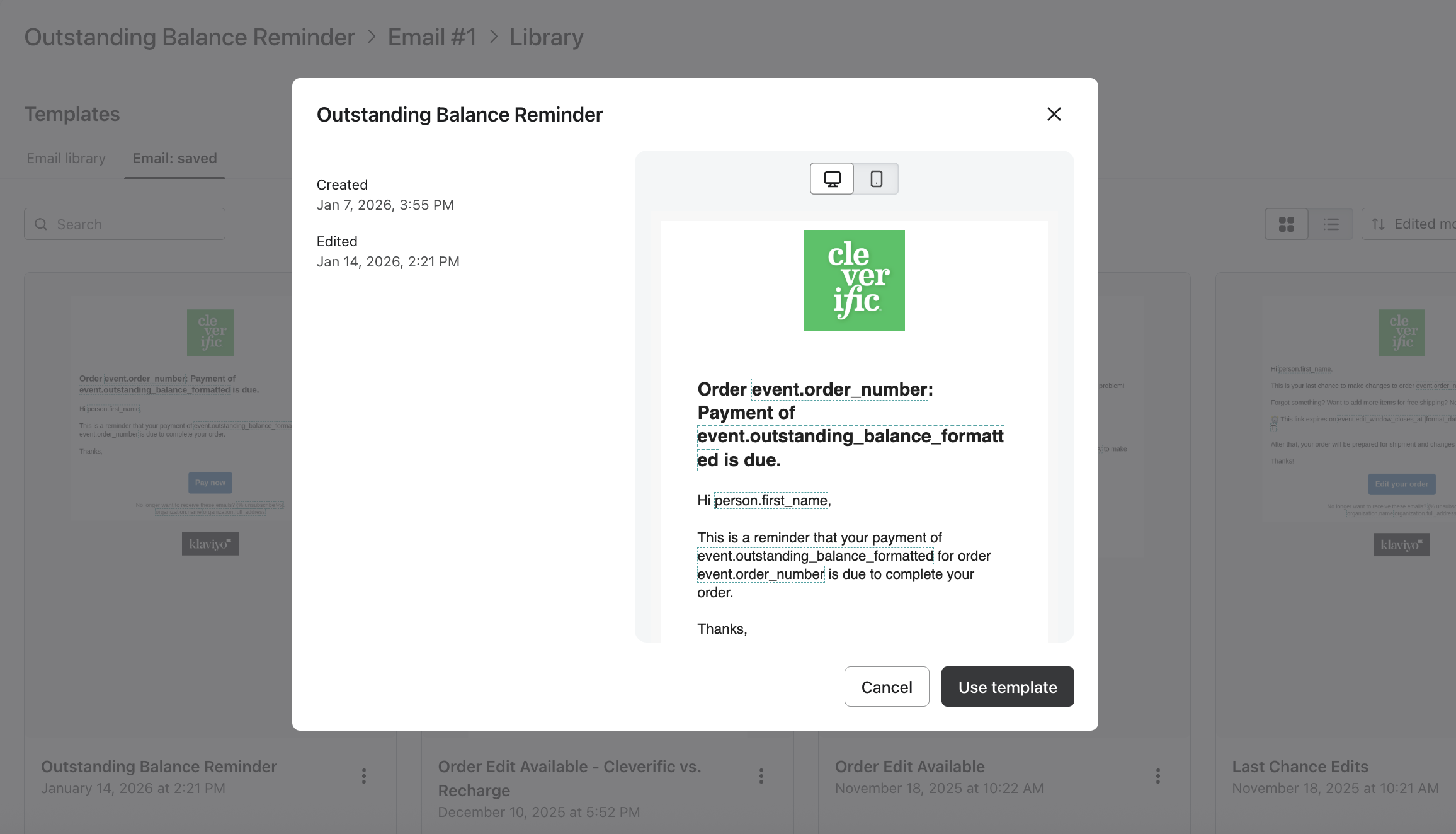The image size is (1456, 834).
Task: Switch preview to desktop view
Action: [x=832, y=179]
